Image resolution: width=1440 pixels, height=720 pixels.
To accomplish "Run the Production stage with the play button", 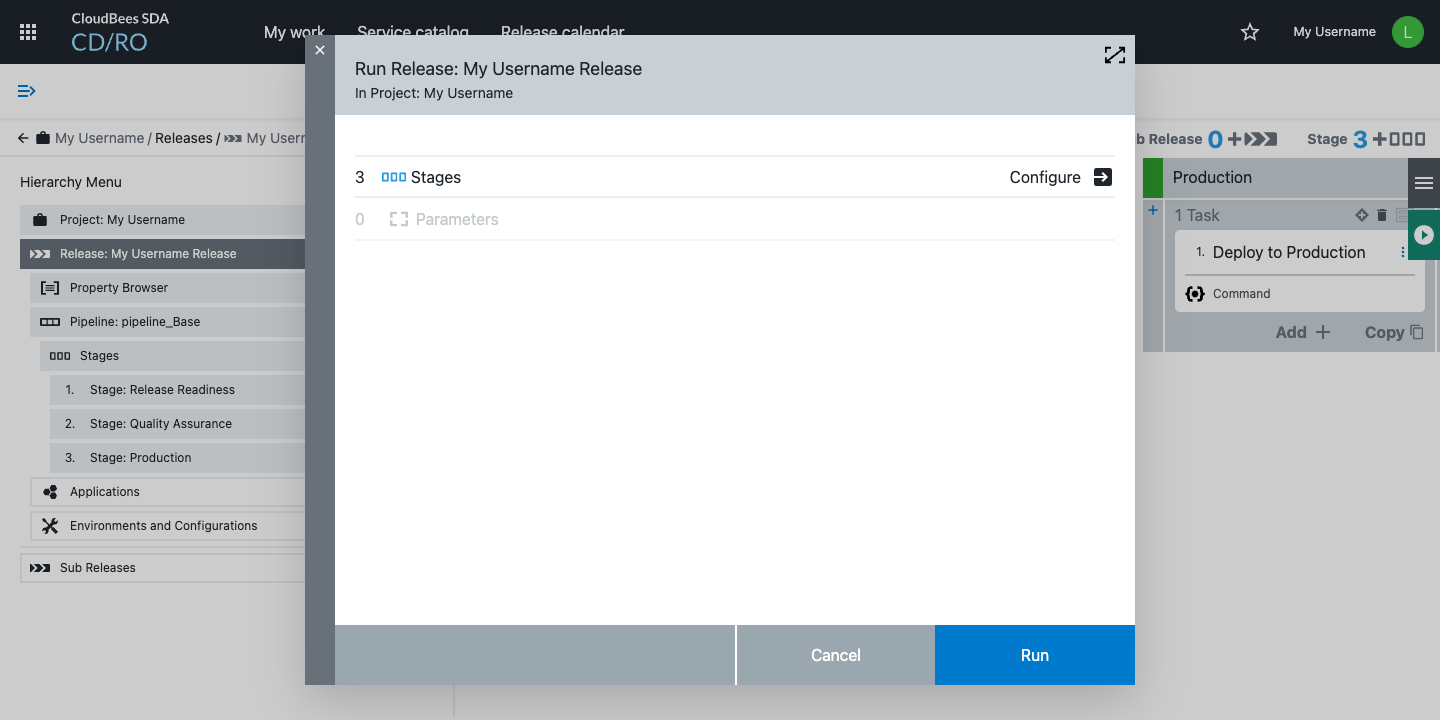I will 1423,235.
